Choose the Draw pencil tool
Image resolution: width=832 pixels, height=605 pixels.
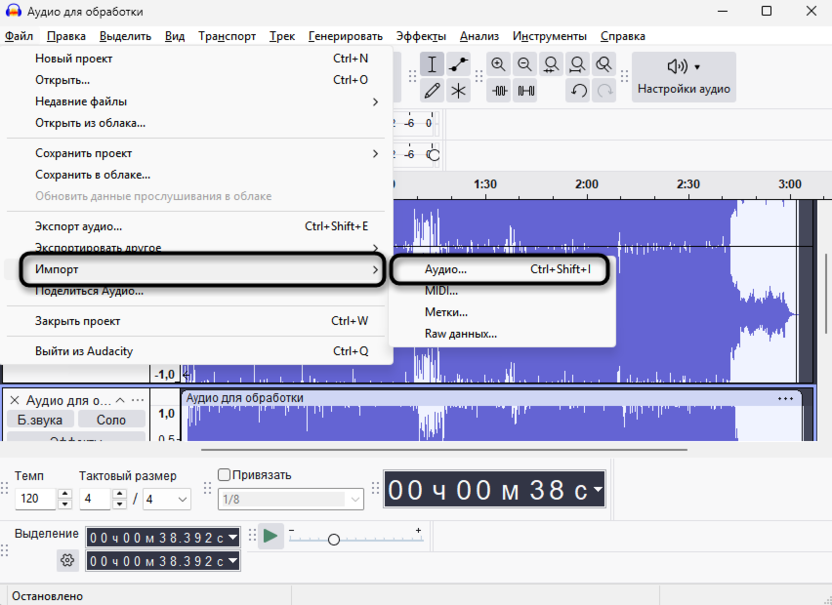[x=432, y=91]
